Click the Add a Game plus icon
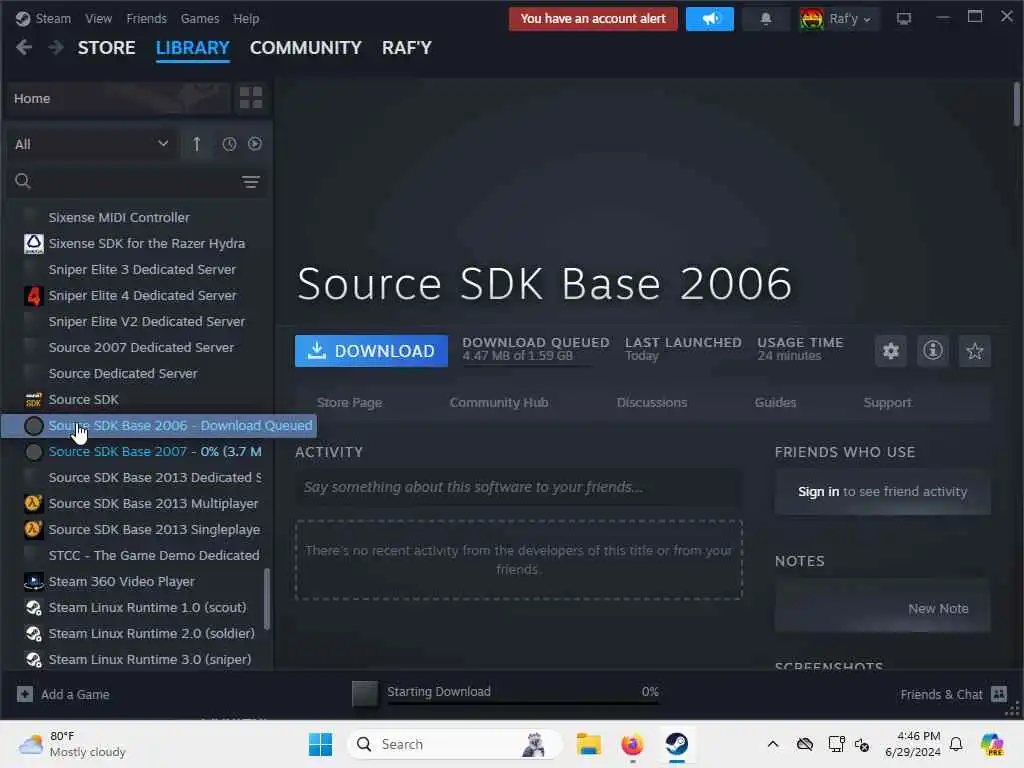Image resolution: width=1024 pixels, height=768 pixels. (x=25, y=694)
